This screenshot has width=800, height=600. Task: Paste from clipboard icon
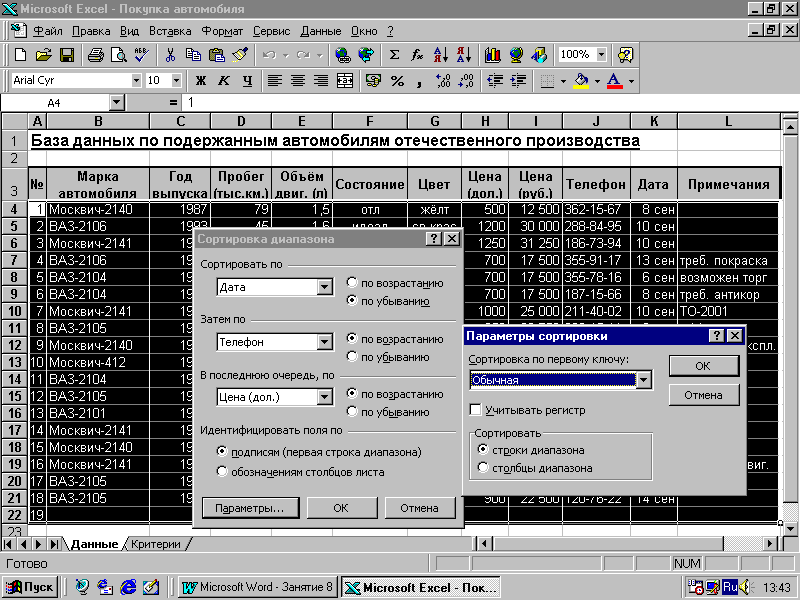click(217, 55)
